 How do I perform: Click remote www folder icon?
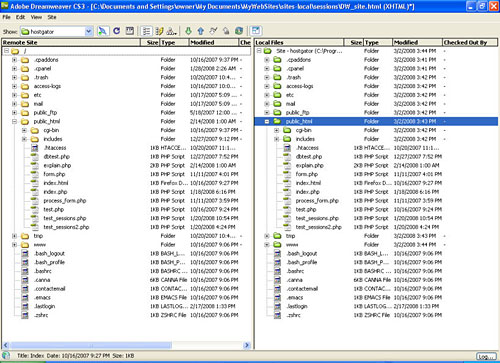[25, 245]
